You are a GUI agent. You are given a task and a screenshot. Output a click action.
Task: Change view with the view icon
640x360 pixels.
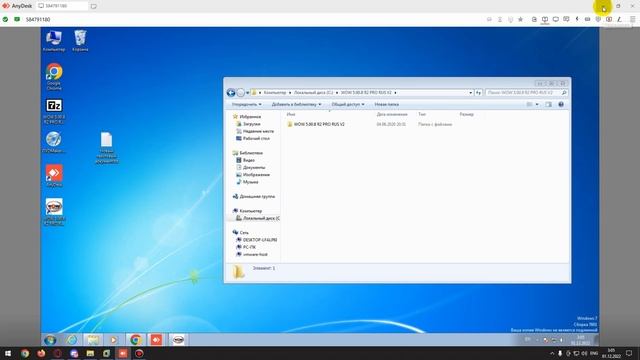point(529,104)
